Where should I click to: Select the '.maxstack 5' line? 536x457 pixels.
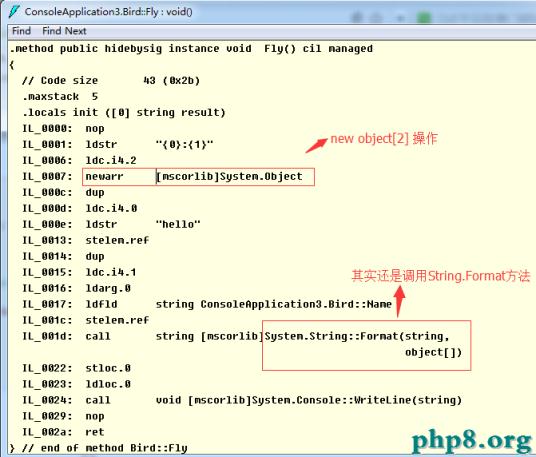(x=60, y=97)
